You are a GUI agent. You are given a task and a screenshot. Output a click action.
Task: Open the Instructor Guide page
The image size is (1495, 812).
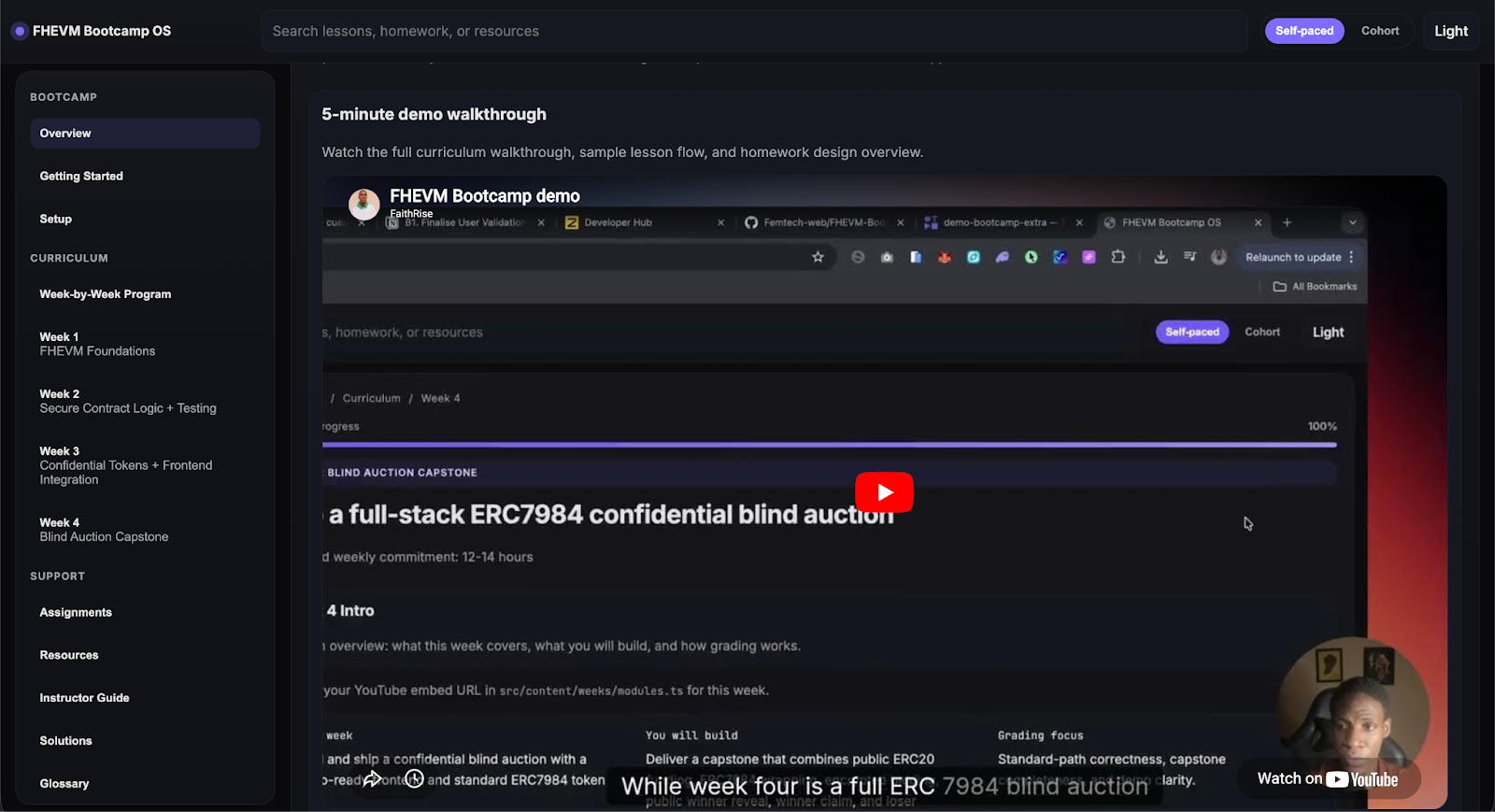(145, 698)
